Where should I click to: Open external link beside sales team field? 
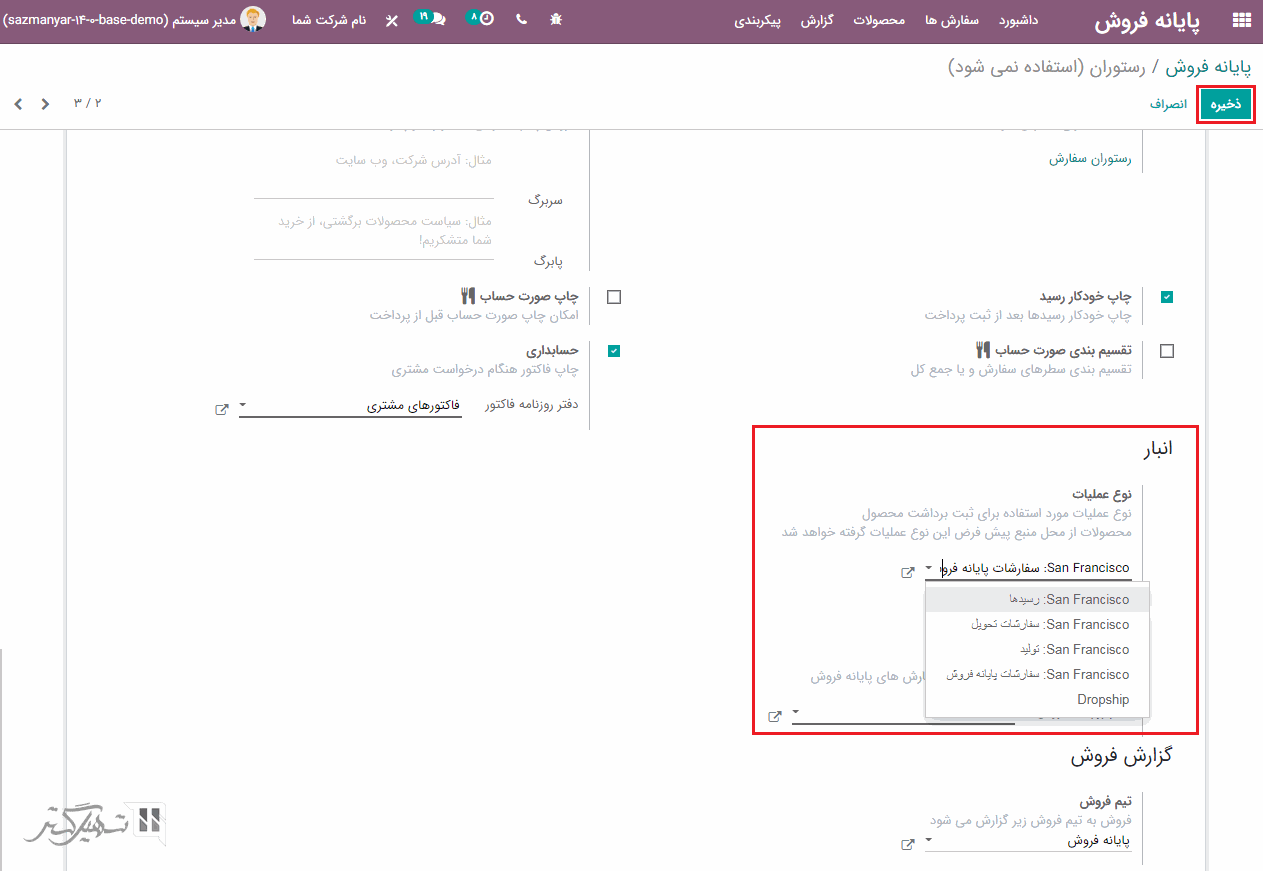908,844
